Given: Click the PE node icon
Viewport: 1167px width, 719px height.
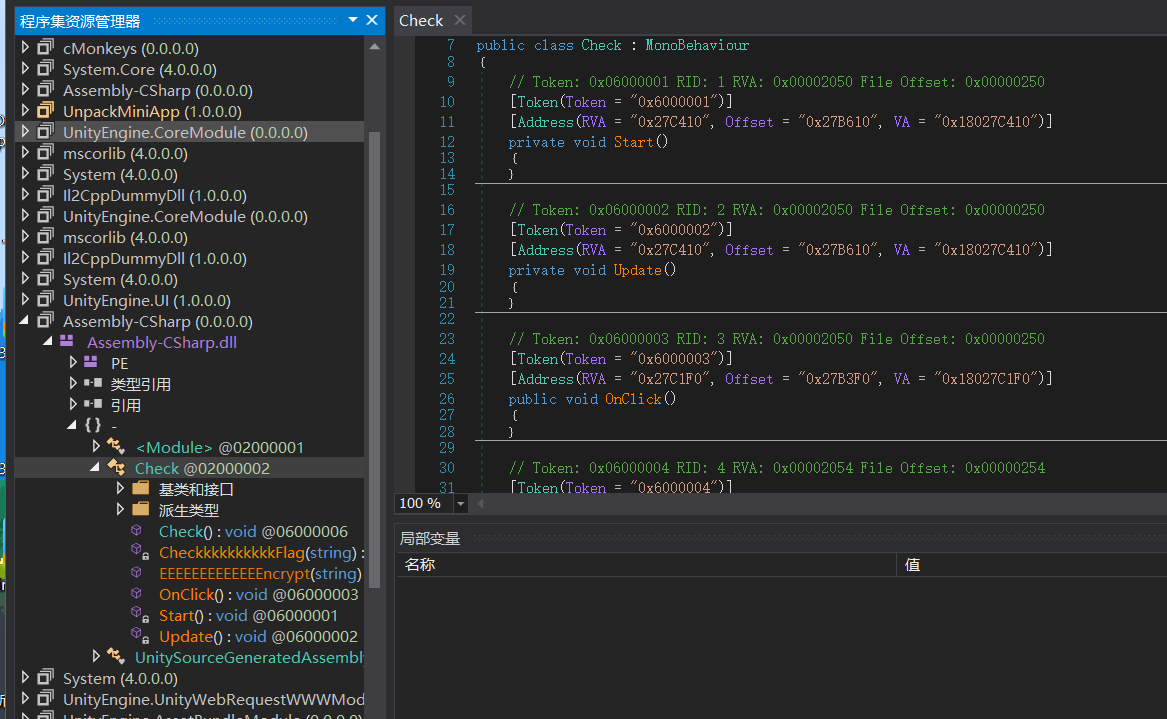Looking at the screenshot, I should coord(91,363).
